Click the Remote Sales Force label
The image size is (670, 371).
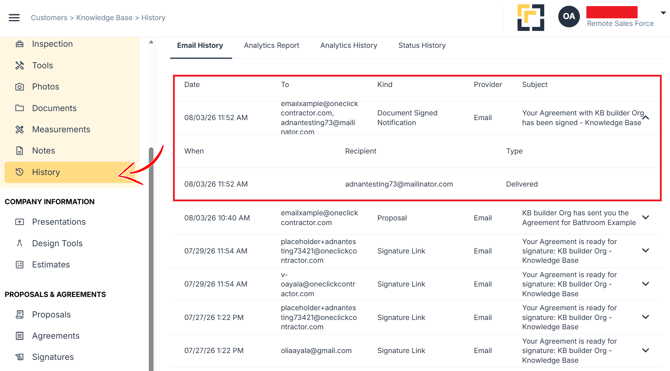[x=620, y=24]
